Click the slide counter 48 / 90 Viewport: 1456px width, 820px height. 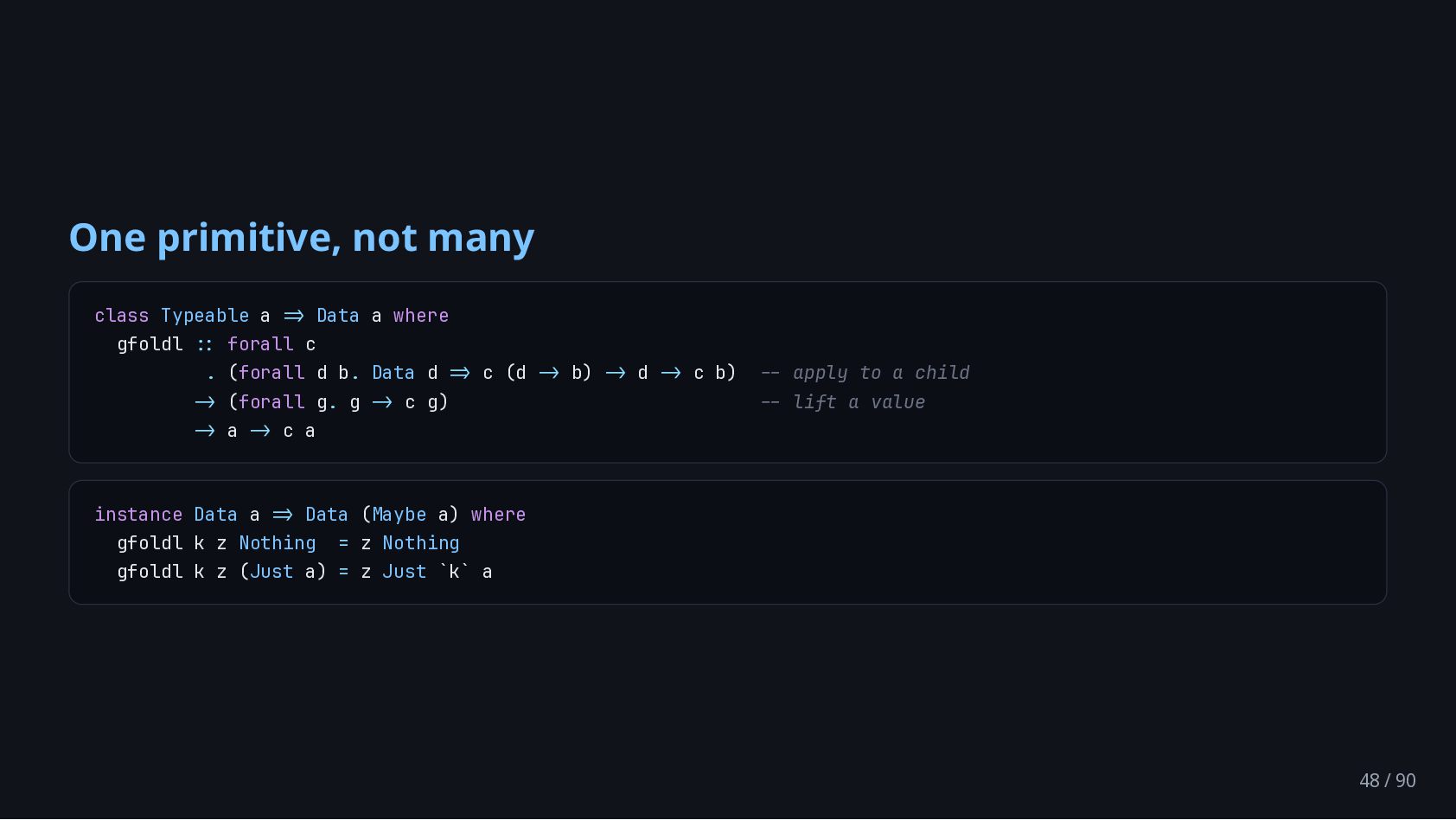click(x=1388, y=780)
